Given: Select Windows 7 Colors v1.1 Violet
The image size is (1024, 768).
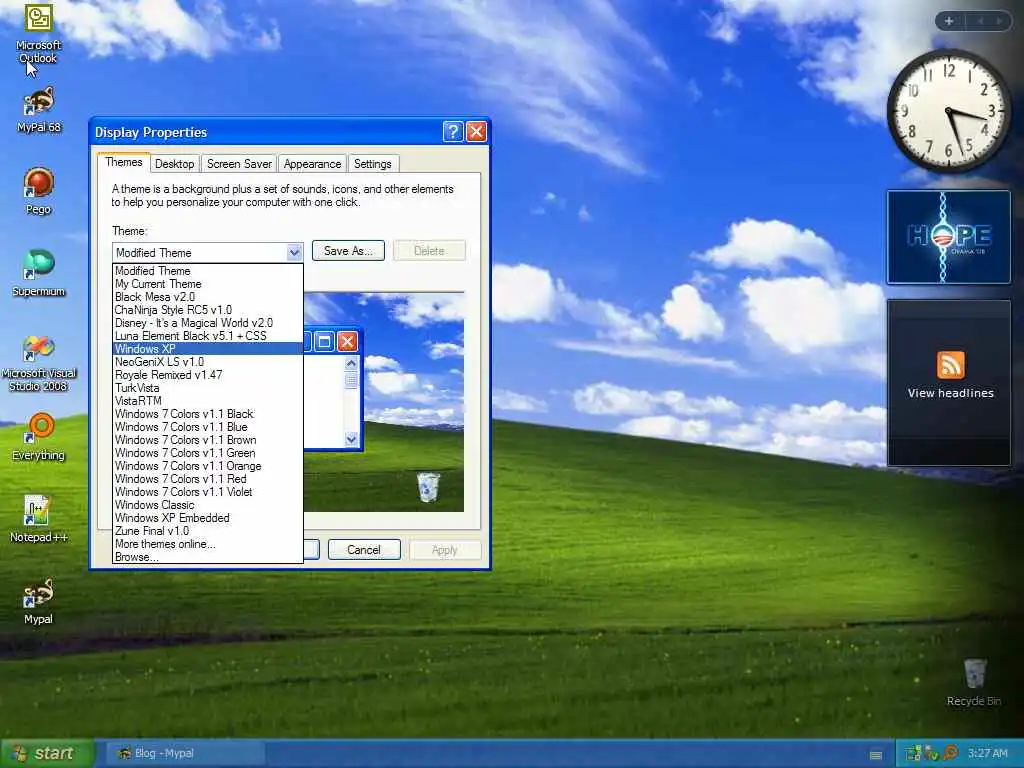Looking at the screenshot, I should tap(208, 492).
